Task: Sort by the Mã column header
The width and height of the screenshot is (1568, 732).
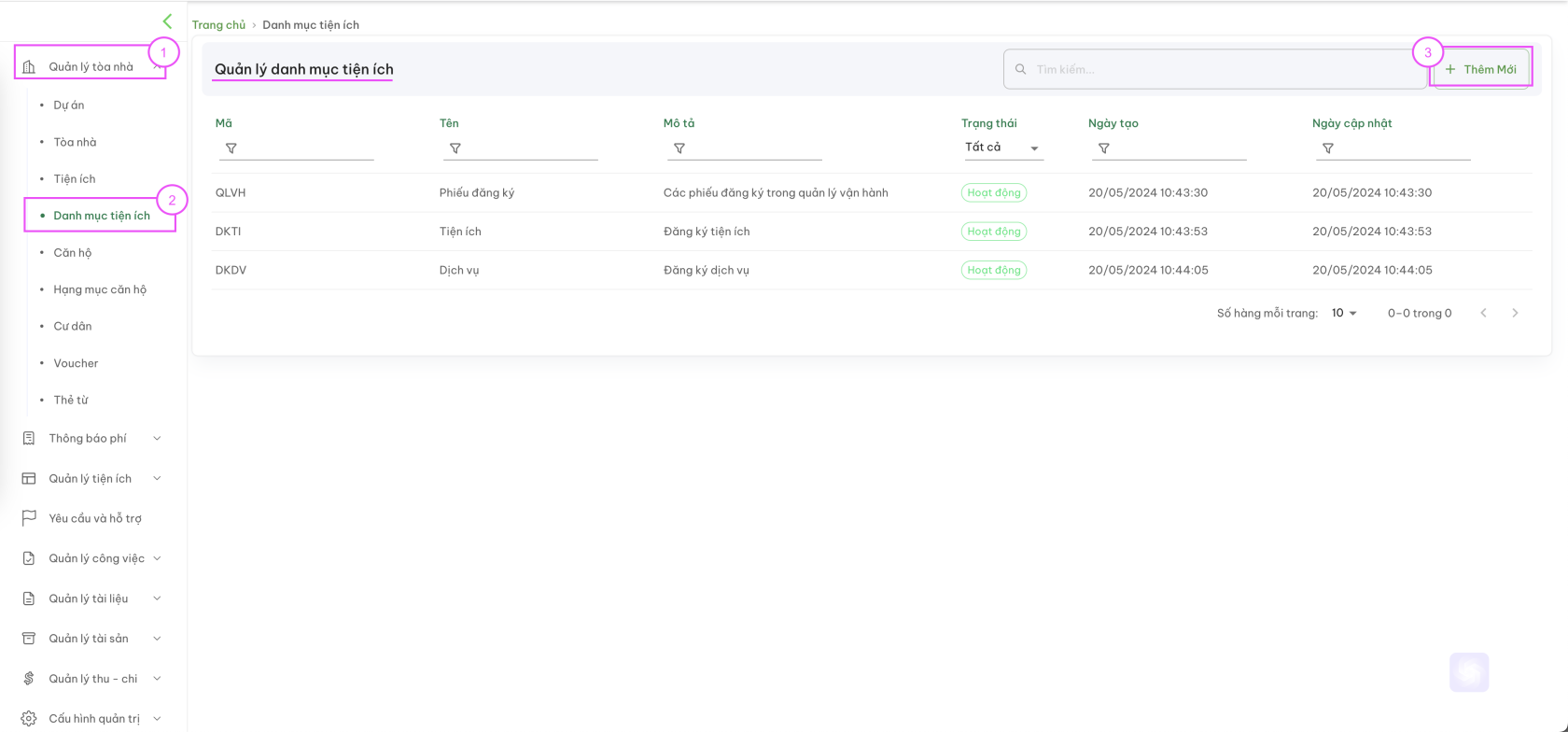Action: pyautogui.click(x=224, y=123)
